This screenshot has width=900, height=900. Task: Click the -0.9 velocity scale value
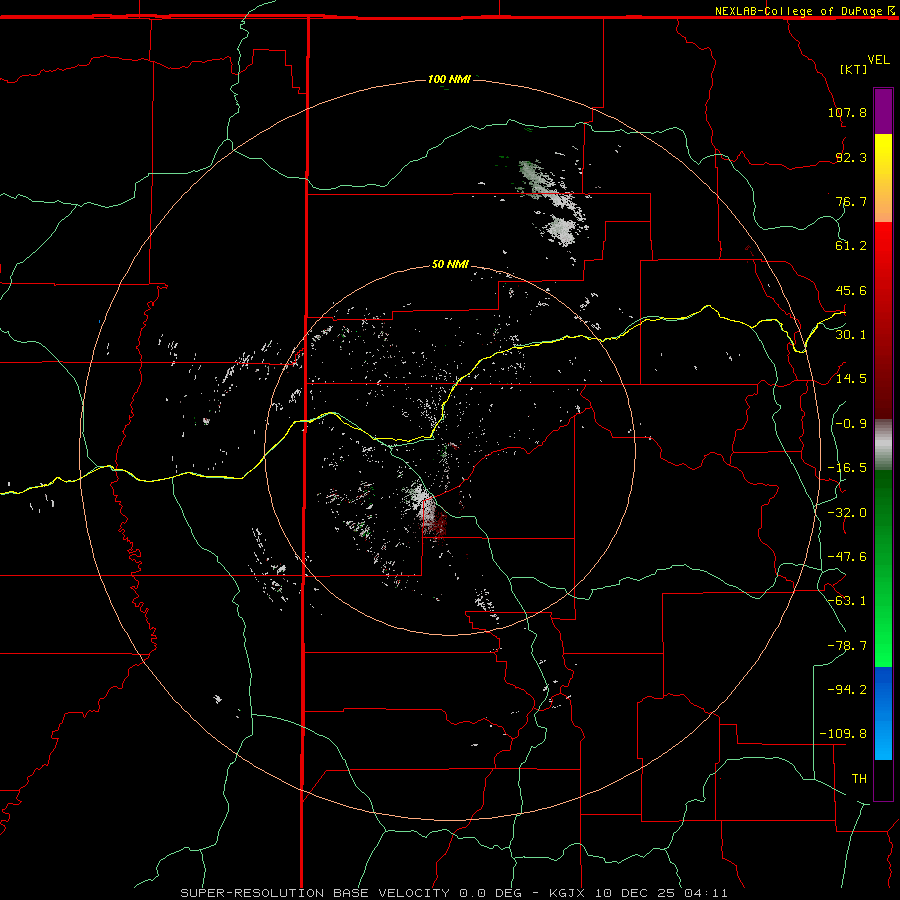[x=851, y=424]
